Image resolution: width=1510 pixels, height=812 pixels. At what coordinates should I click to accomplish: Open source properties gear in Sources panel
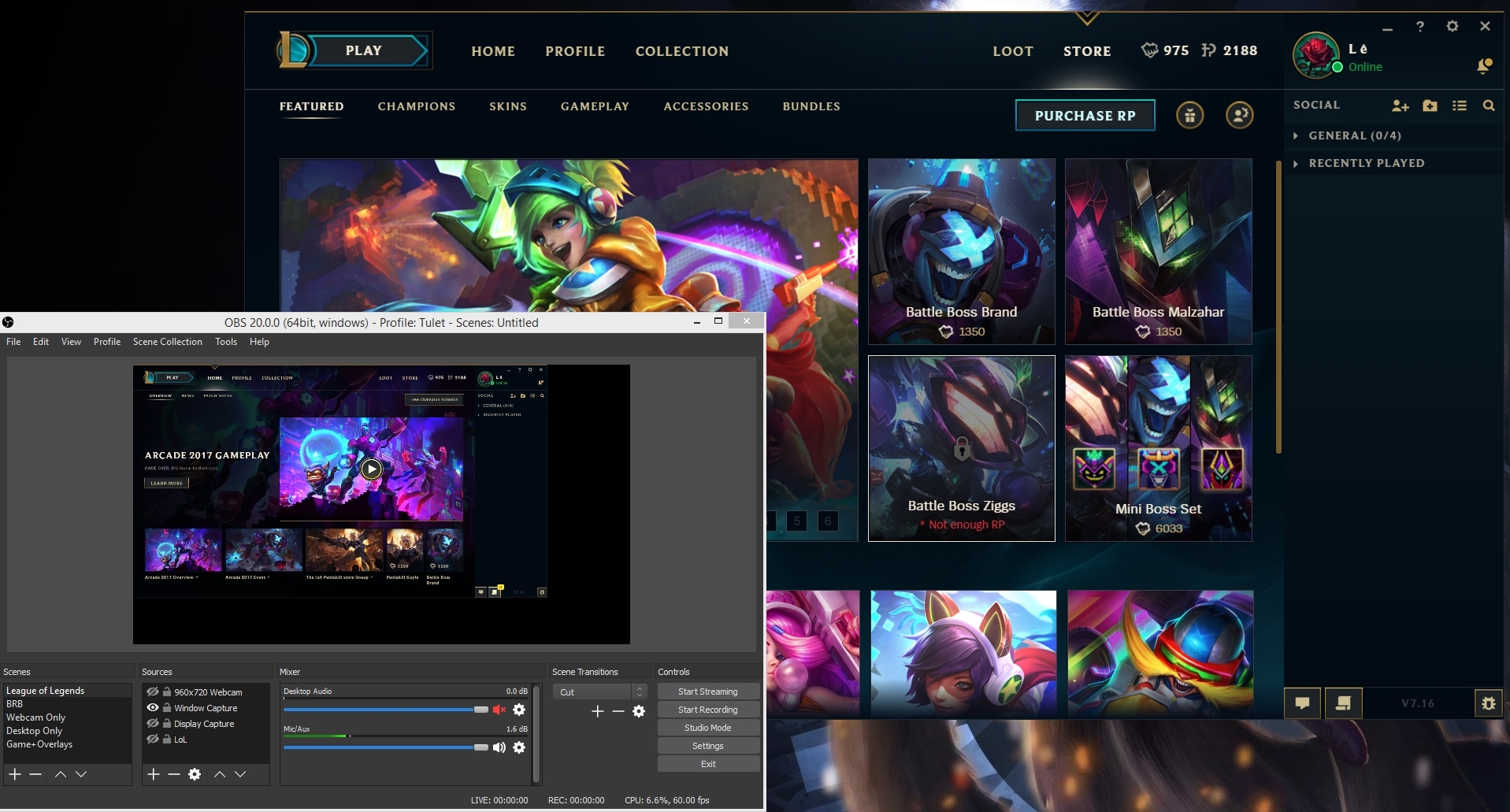point(195,774)
